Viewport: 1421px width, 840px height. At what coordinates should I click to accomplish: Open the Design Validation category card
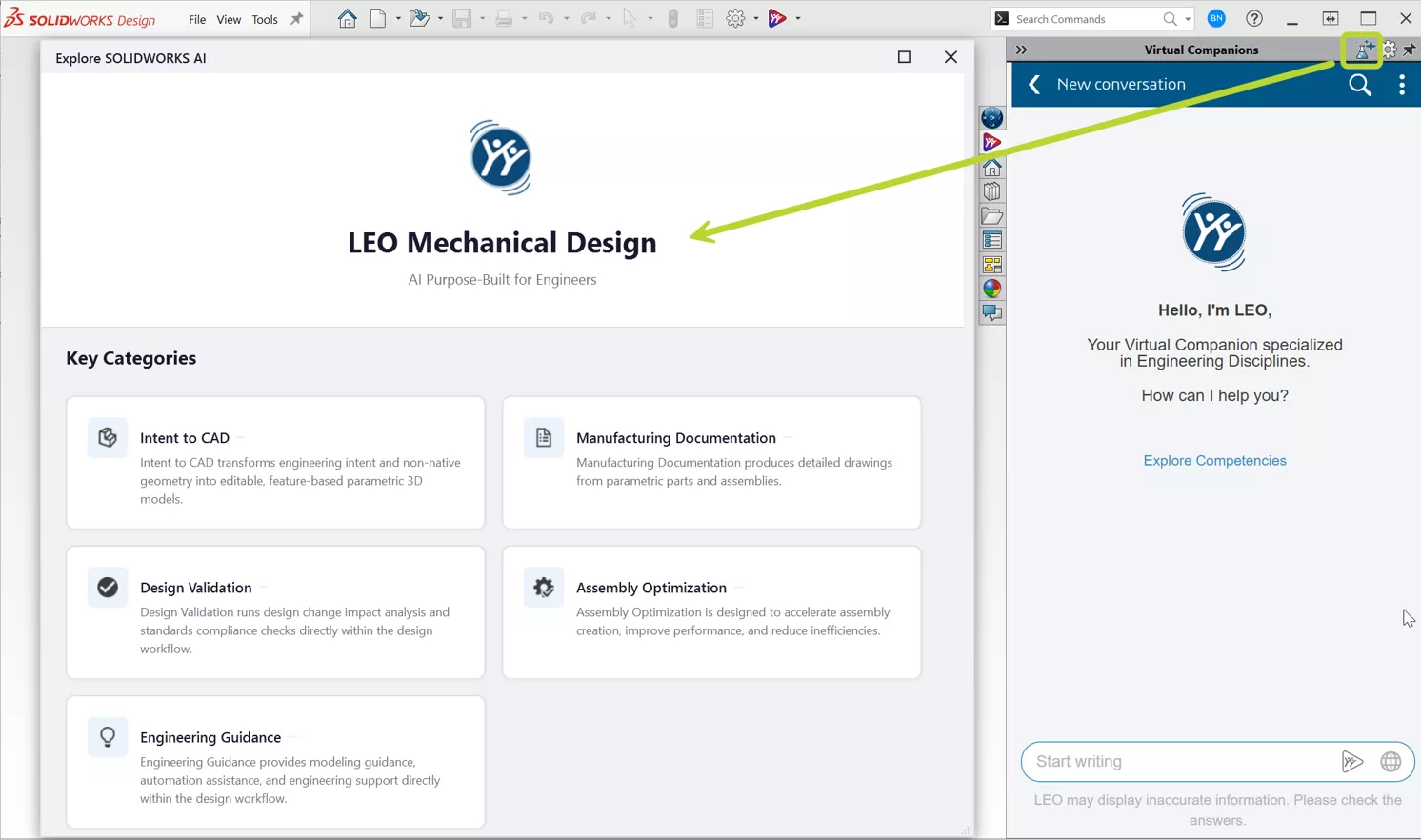tap(275, 612)
